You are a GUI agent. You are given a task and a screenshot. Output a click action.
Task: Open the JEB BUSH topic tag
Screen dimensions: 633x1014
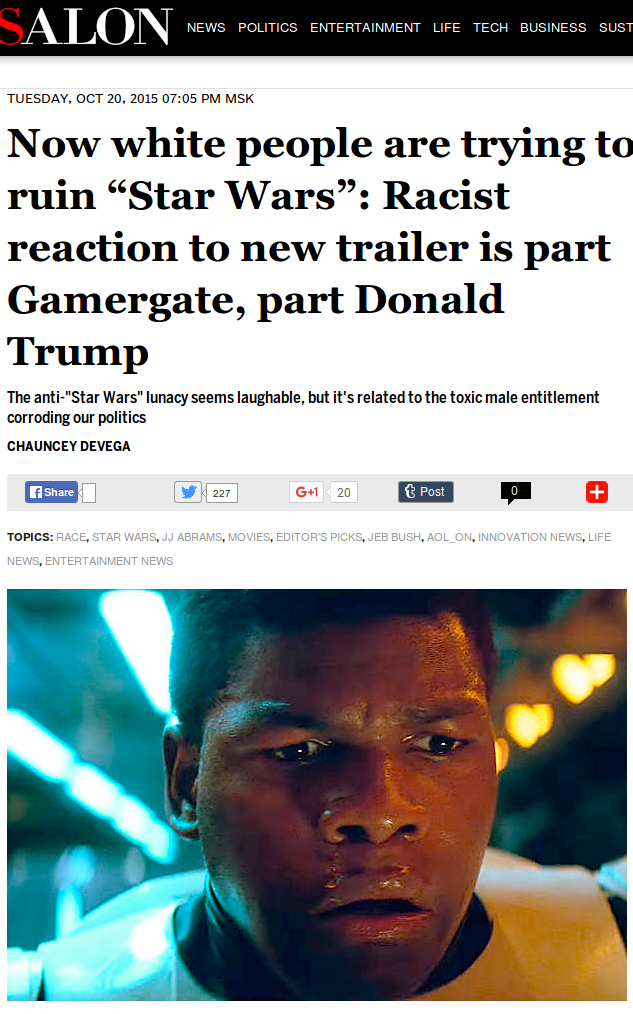[x=394, y=537]
